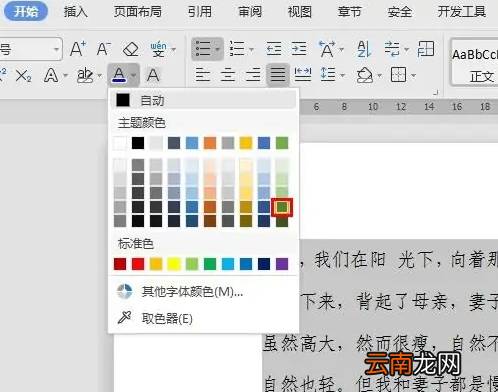This screenshot has width=498, height=392.
Task: Open Chinese layout A icon
Action: click(327, 49)
